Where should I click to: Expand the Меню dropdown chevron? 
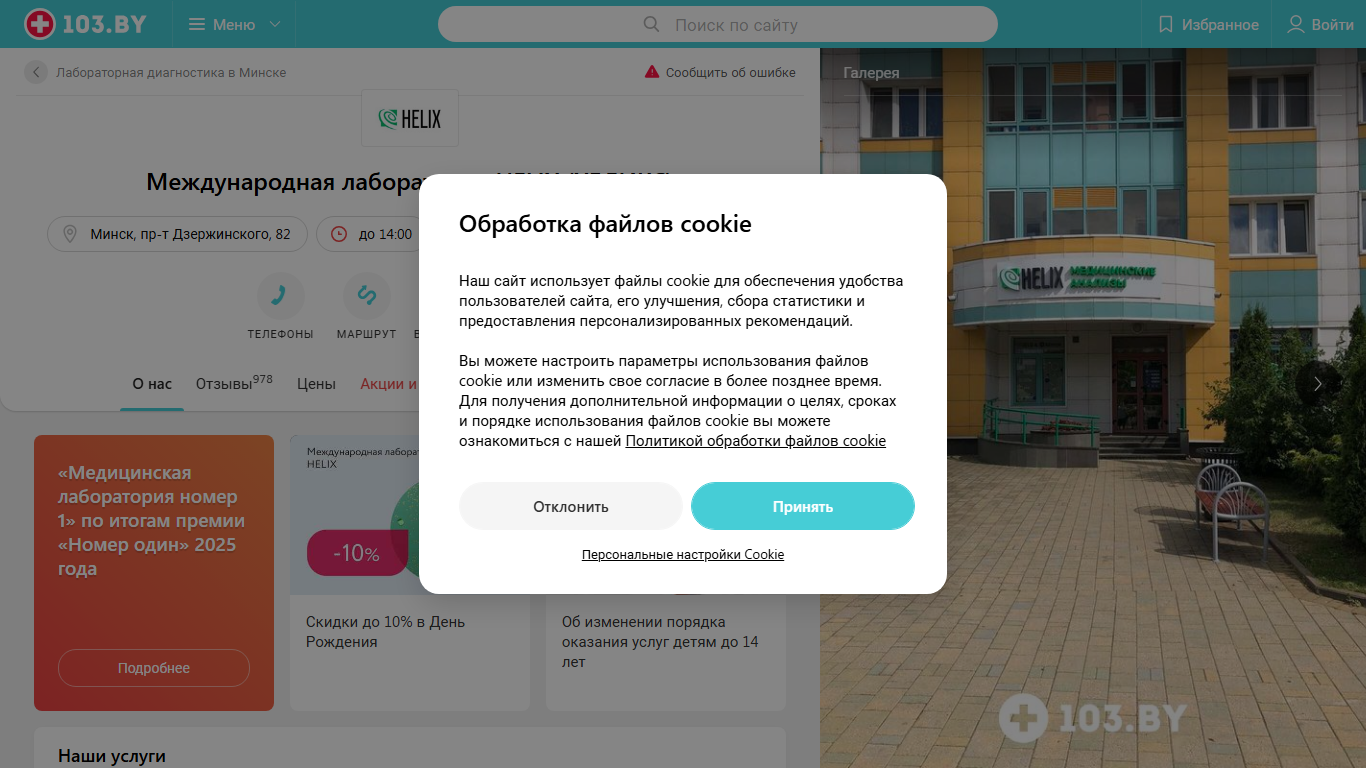[275, 24]
